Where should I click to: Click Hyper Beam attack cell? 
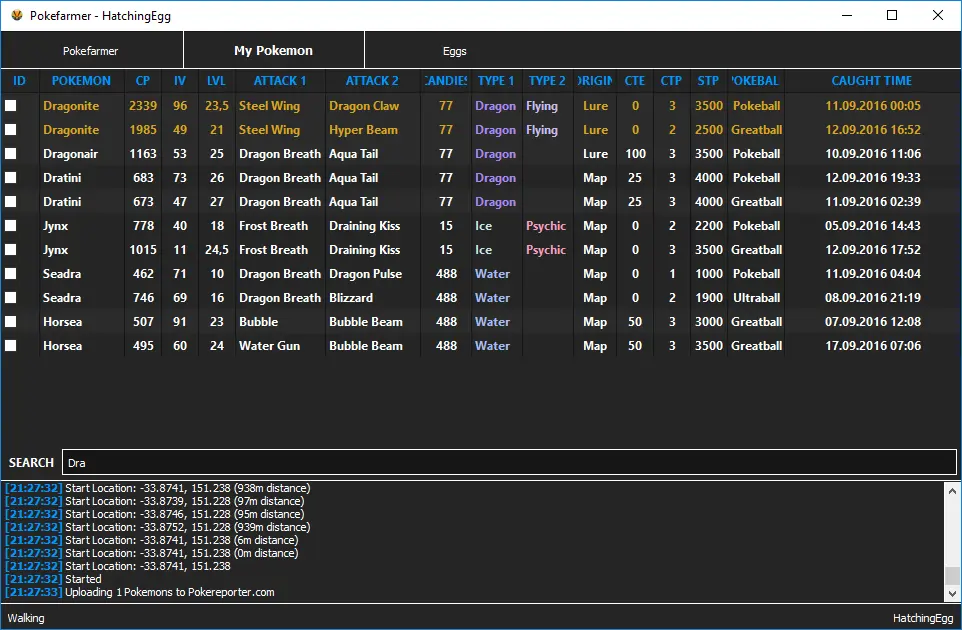(364, 130)
